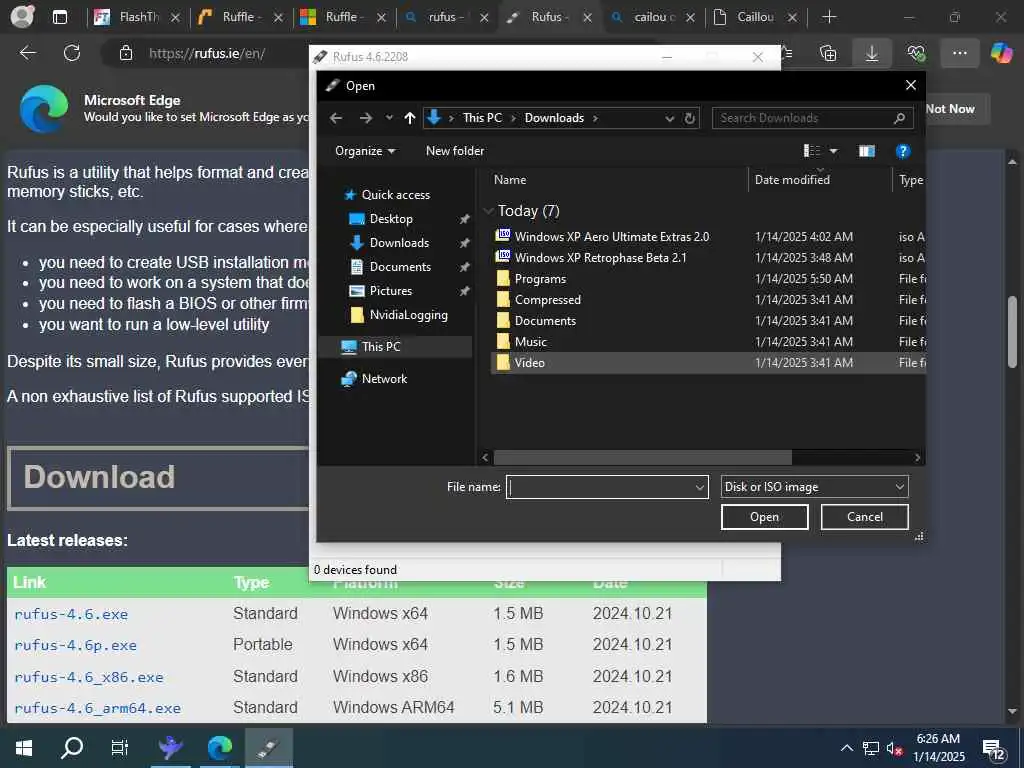
Task: Select the Programs folder
Action: click(x=539, y=279)
